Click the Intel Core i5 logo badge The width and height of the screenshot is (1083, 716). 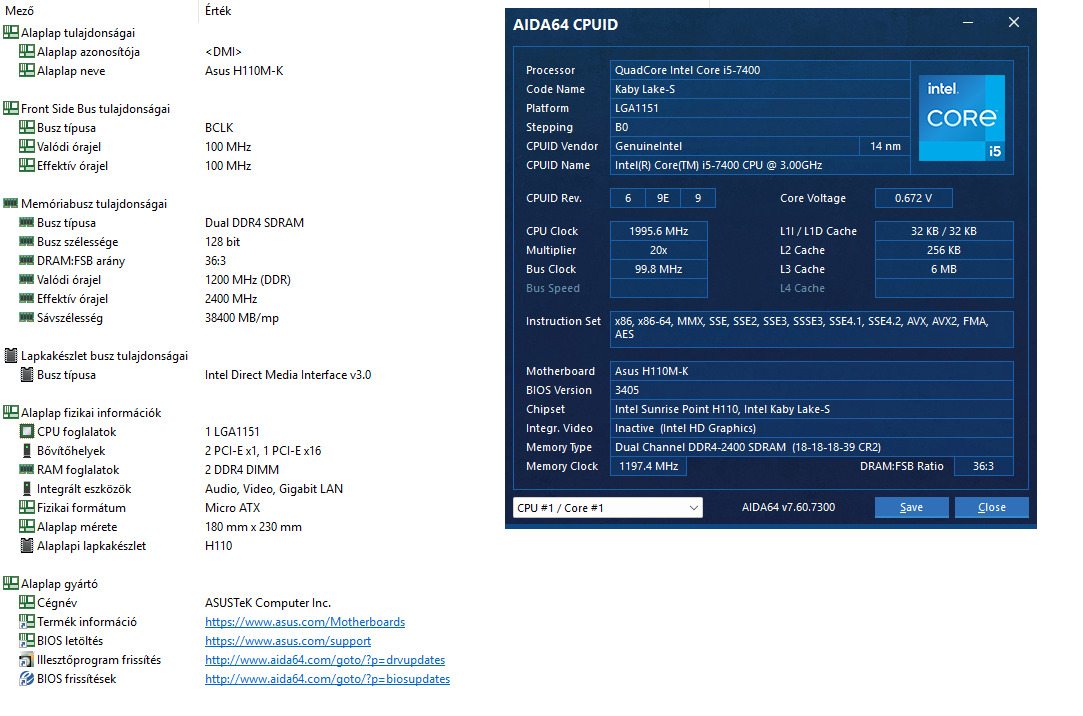click(x=961, y=117)
